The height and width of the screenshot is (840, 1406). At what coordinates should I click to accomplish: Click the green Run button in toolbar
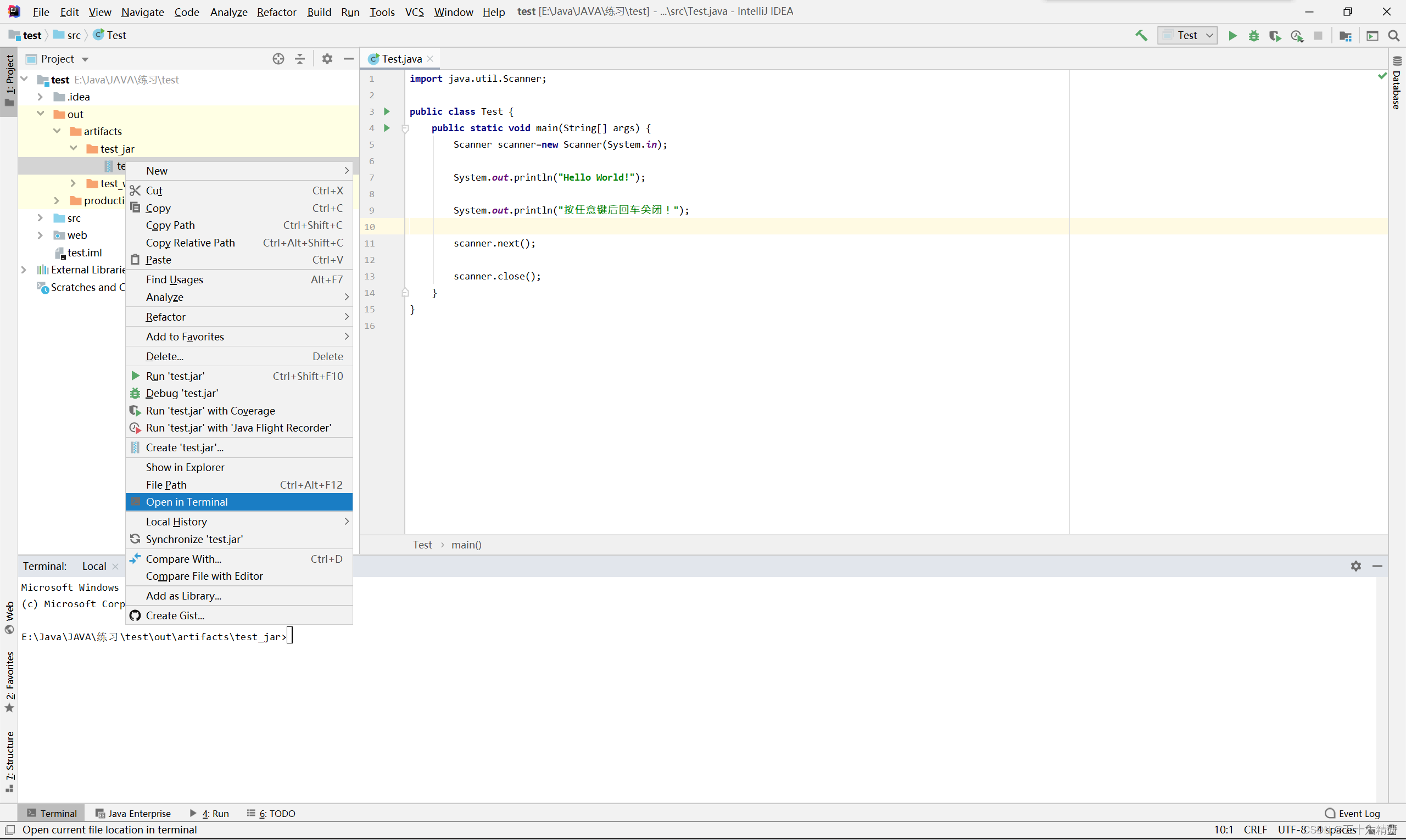tap(1232, 36)
